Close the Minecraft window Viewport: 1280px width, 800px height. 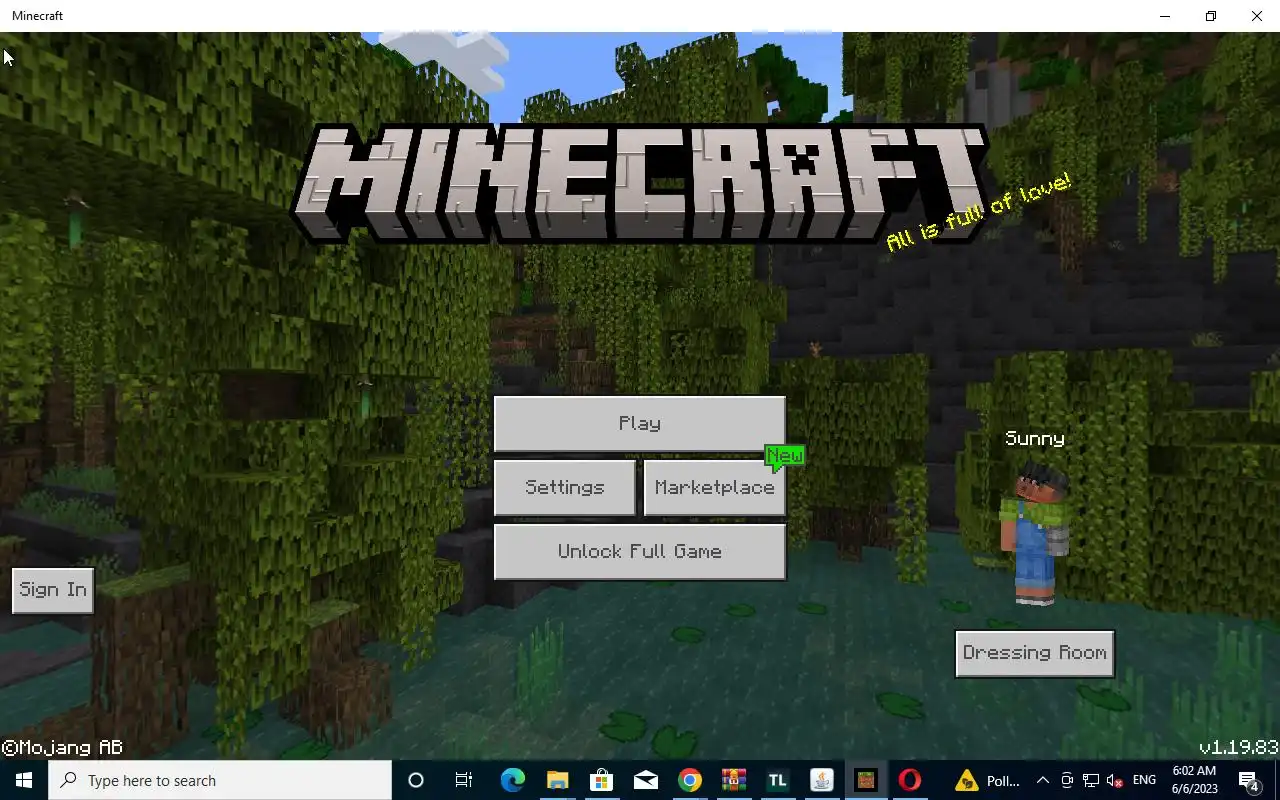tap(1257, 16)
